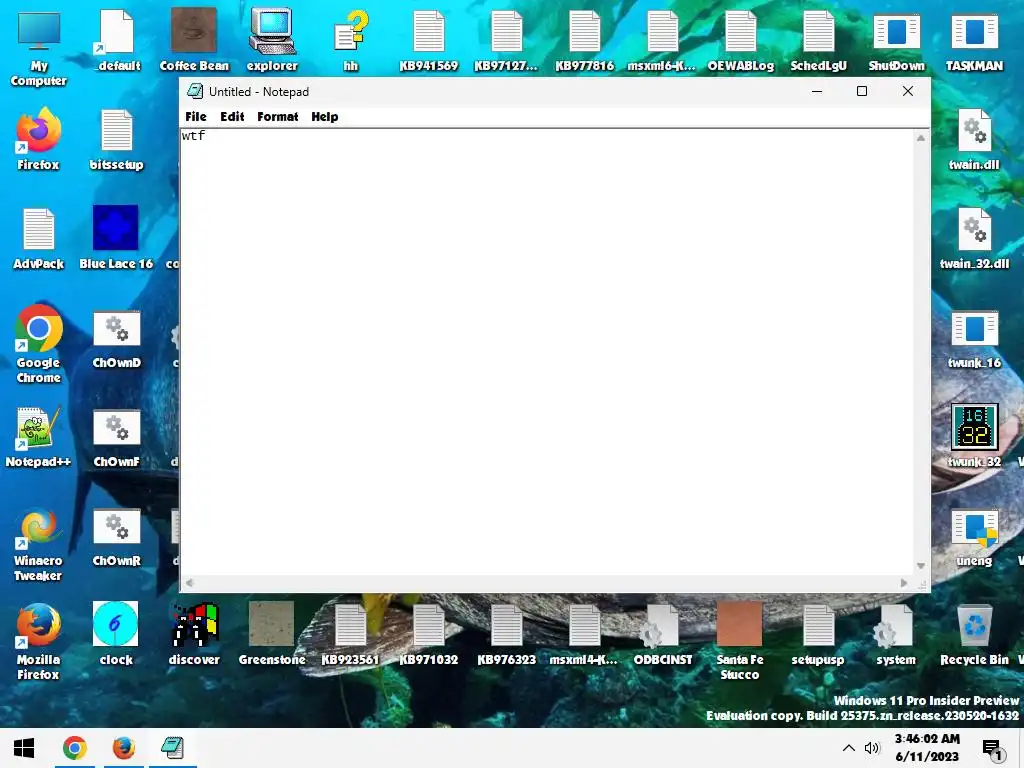
Task: Select the Mozilla Firefox desktop shortcut
Action: pos(38,641)
